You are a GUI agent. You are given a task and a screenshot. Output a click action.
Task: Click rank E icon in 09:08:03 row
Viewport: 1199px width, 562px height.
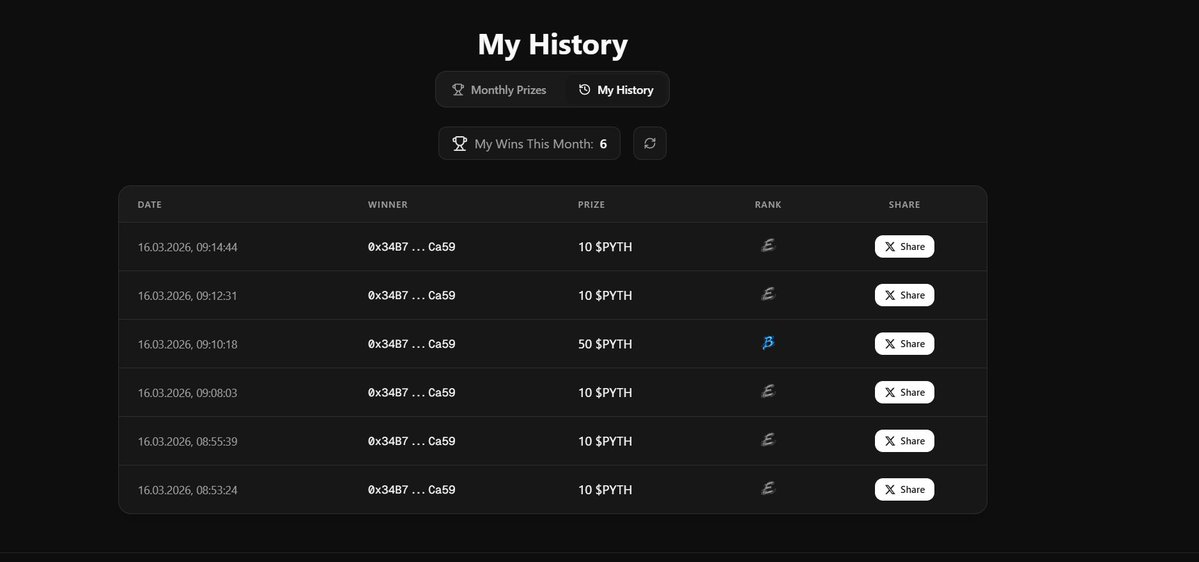tap(768, 391)
